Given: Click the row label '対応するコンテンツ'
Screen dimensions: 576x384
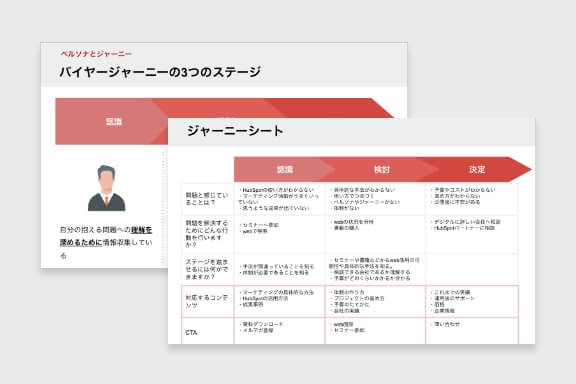Looking at the screenshot, I should coord(207,301).
